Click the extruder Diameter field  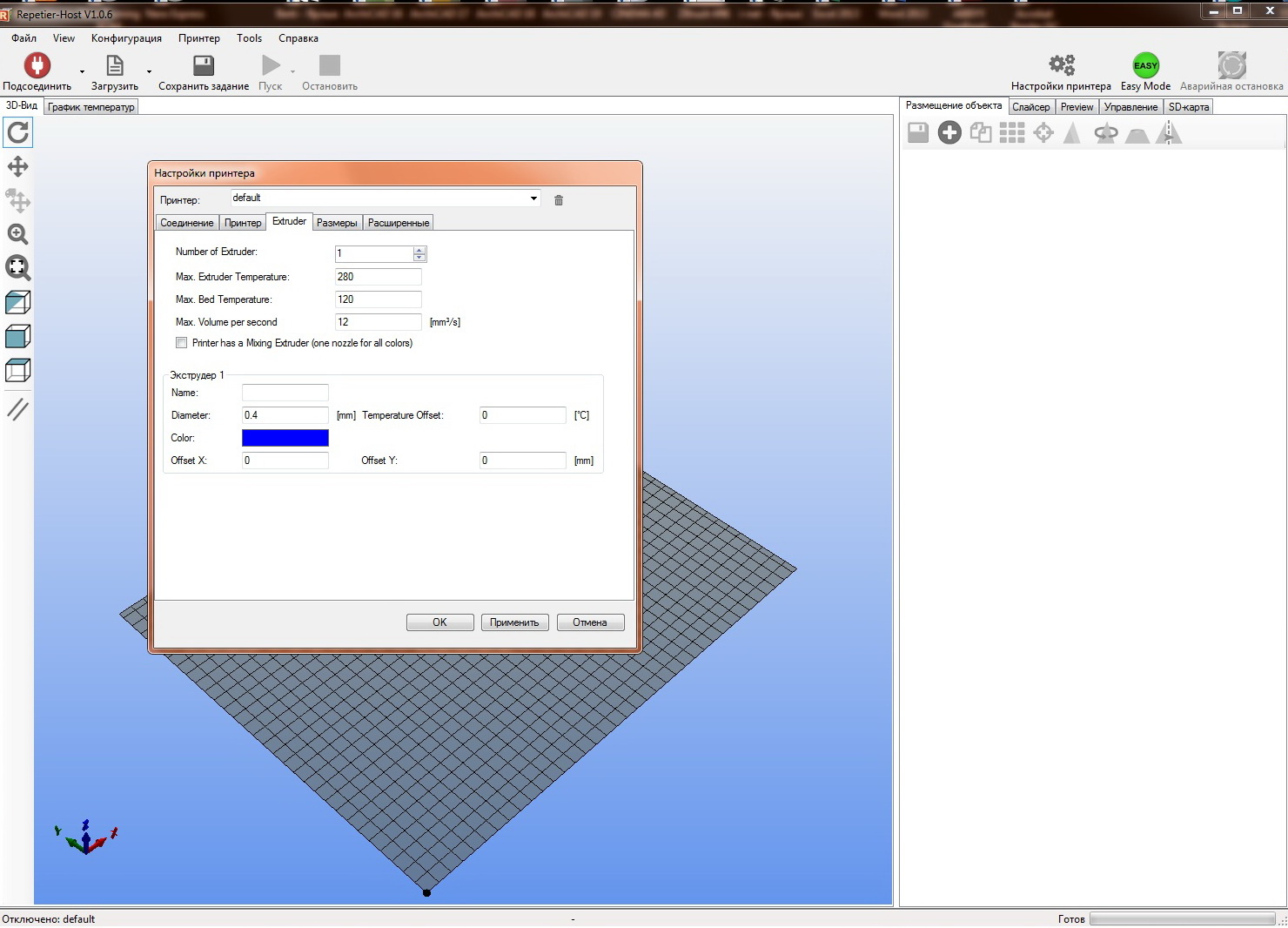(285, 415)
